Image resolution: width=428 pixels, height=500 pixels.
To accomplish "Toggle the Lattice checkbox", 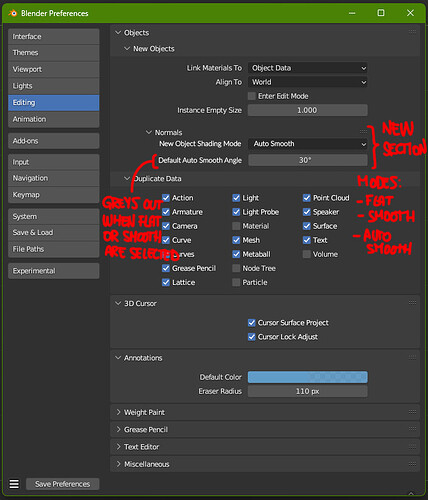I will 166,282.
